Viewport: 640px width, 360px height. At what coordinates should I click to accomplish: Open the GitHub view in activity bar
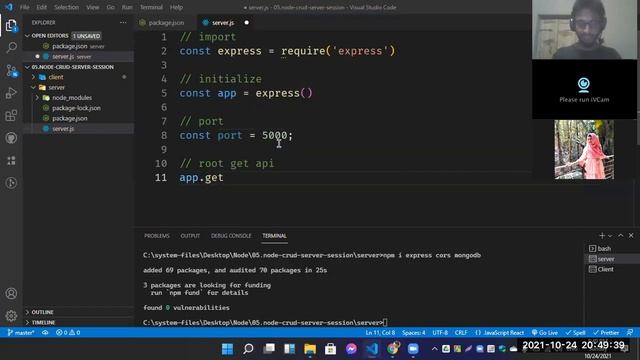tap(11, 138)
